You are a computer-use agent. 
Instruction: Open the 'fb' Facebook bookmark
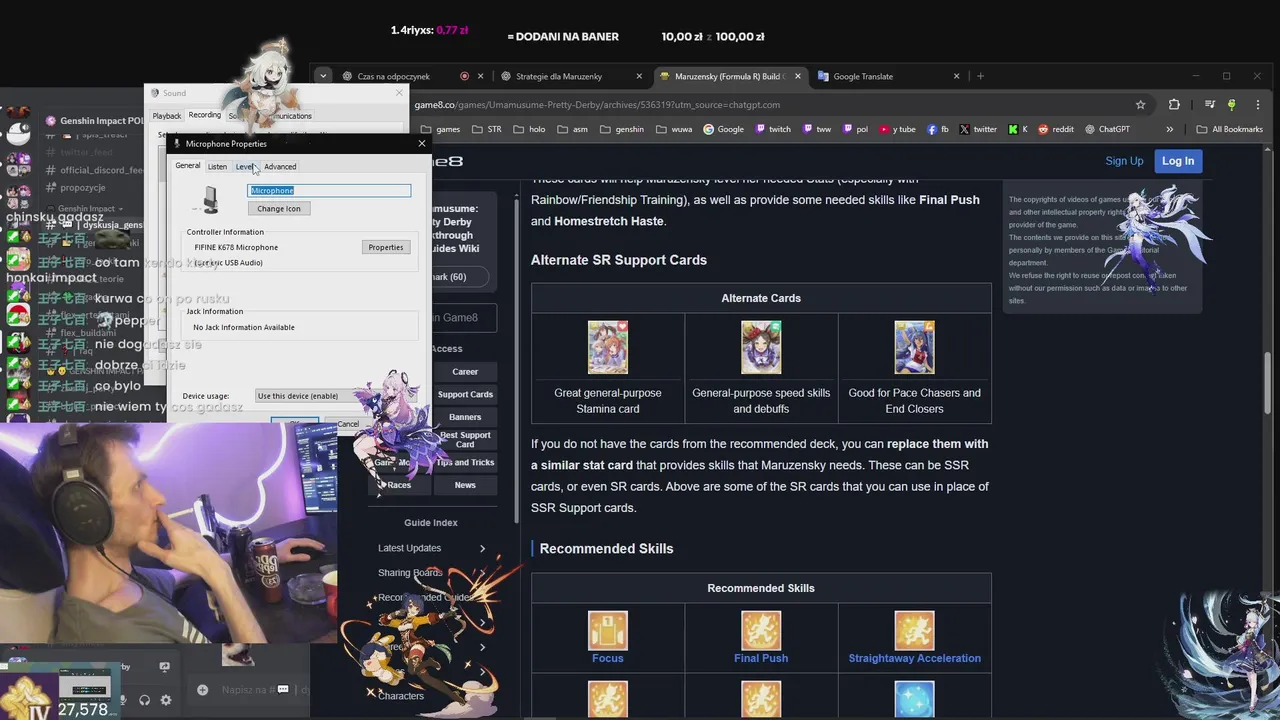(x=937, y=129)
